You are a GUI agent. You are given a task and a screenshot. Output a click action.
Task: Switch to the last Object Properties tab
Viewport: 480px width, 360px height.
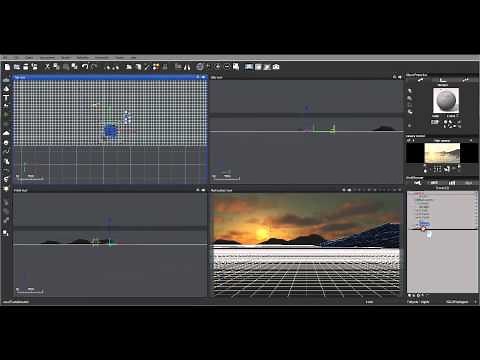466,80
